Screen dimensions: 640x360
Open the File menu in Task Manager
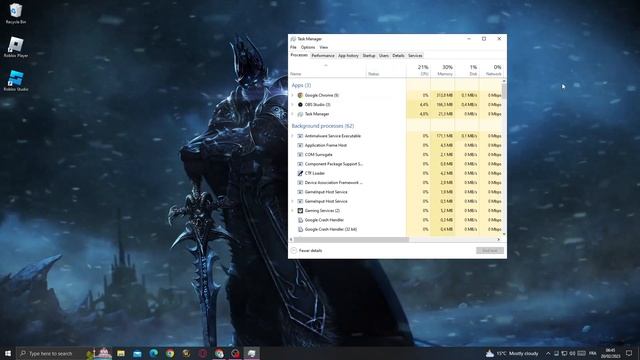coord(293,47)
